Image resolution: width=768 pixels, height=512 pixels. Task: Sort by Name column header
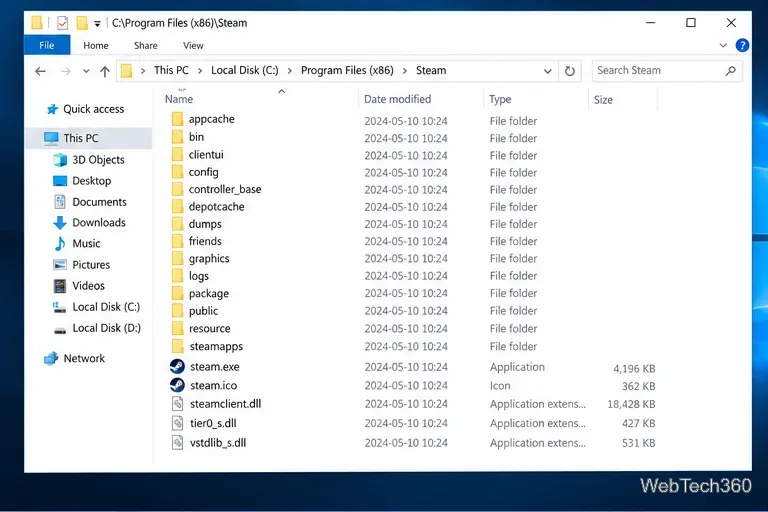tap(179, 99)
